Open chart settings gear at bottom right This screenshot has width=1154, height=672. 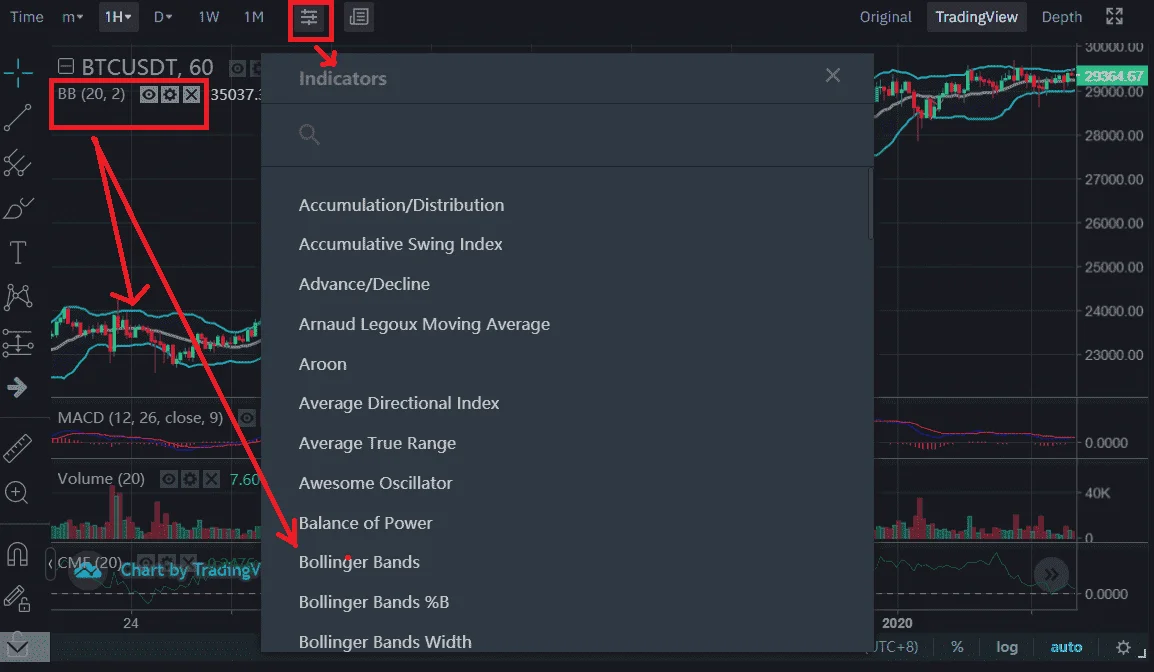click(x=1123, y=647)
